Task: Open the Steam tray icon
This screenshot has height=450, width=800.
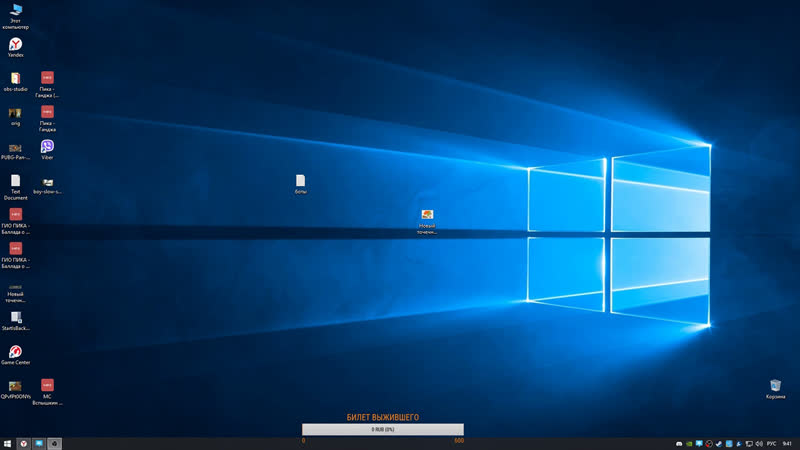Action: click(x=719, y=444)
